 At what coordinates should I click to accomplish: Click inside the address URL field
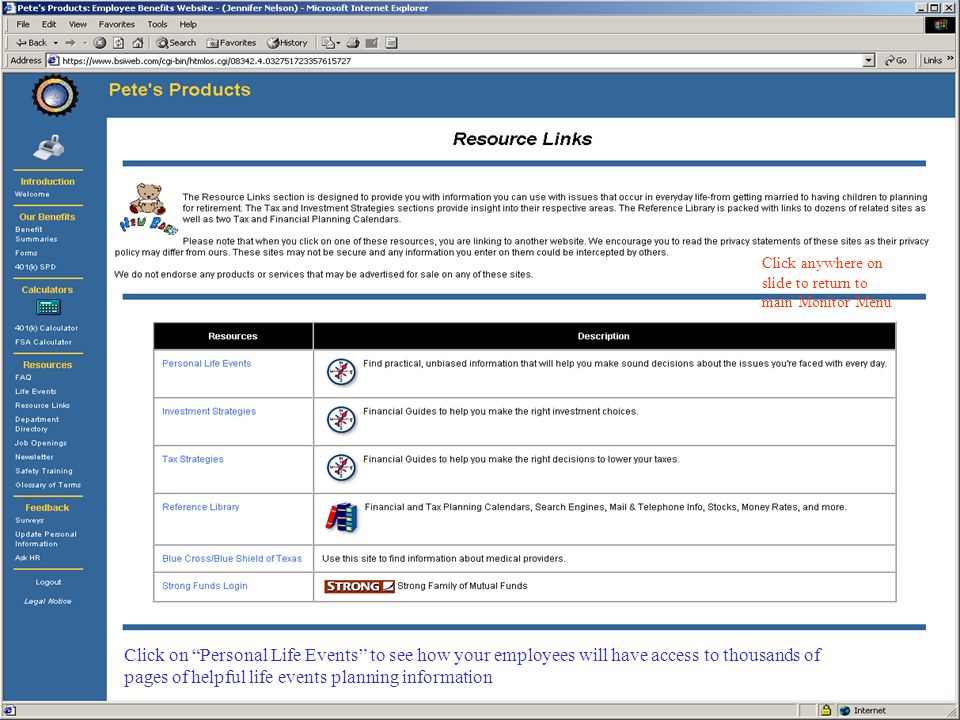point(459,61)
